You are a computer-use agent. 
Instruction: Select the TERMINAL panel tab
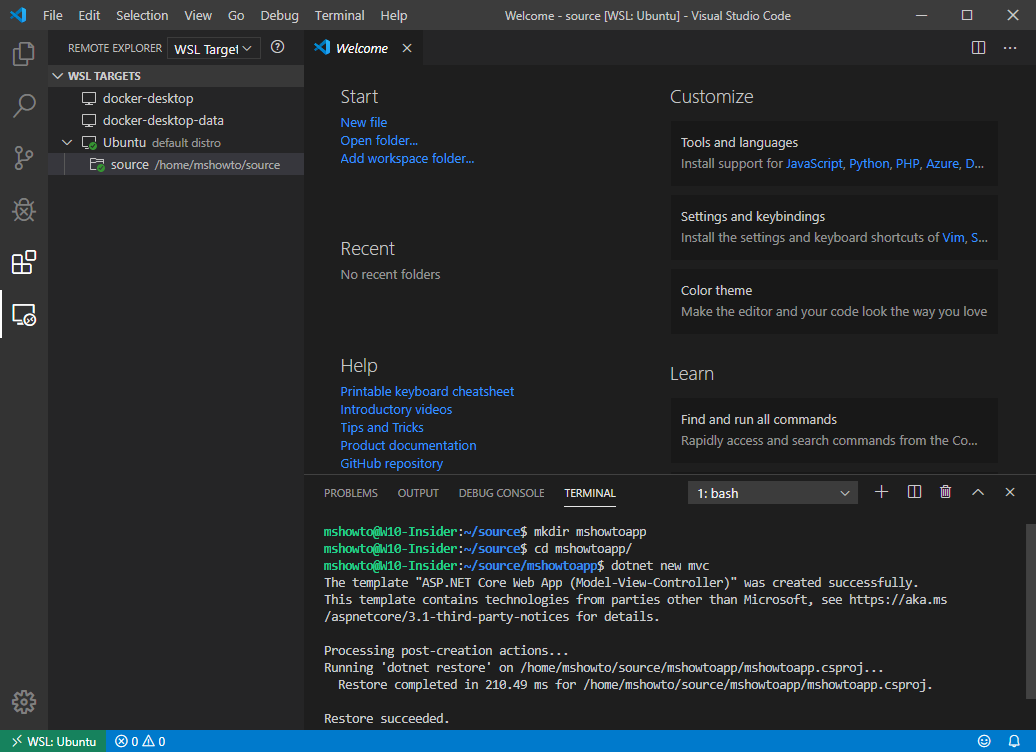[590, 493]
